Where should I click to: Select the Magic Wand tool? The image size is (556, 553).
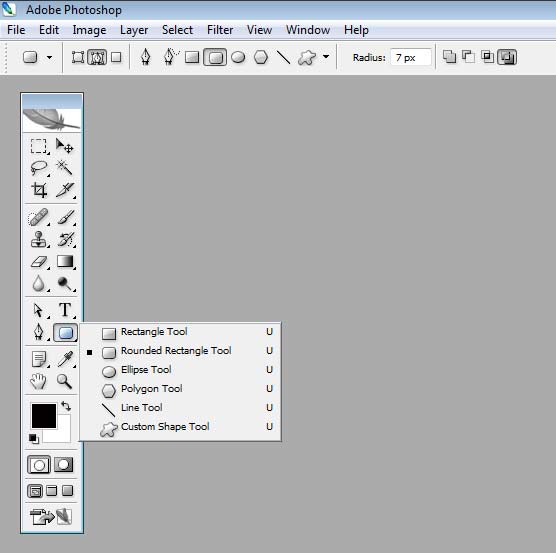pyautogui.click(x=65, y=168)
